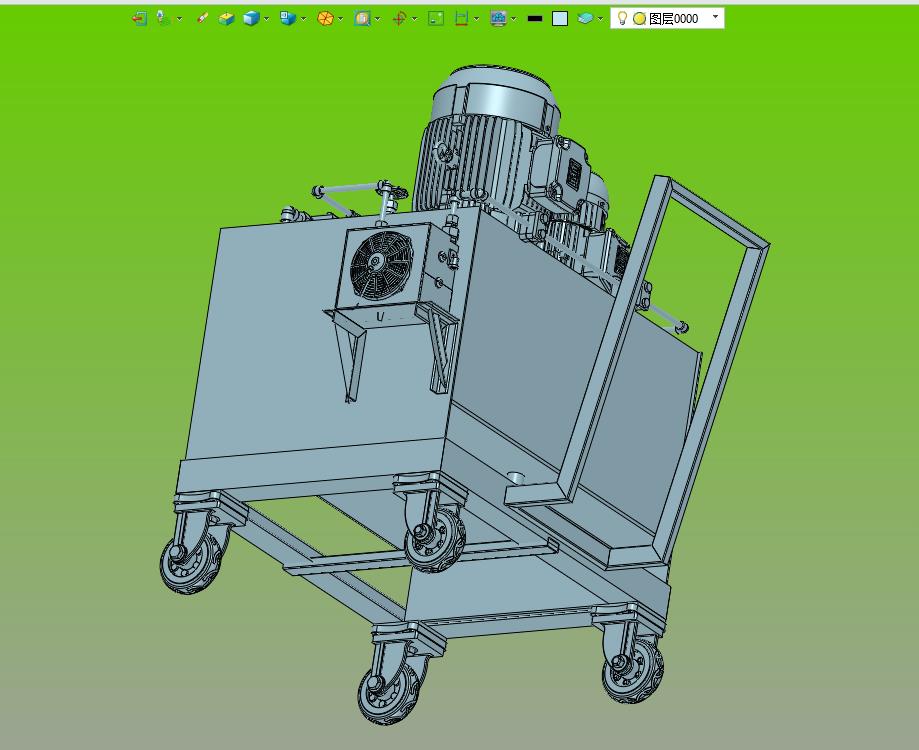Image resolution: width=919 pixels, height=750 pixels.
Task: Click the orange section wheel icon
Action: point(325,19)
